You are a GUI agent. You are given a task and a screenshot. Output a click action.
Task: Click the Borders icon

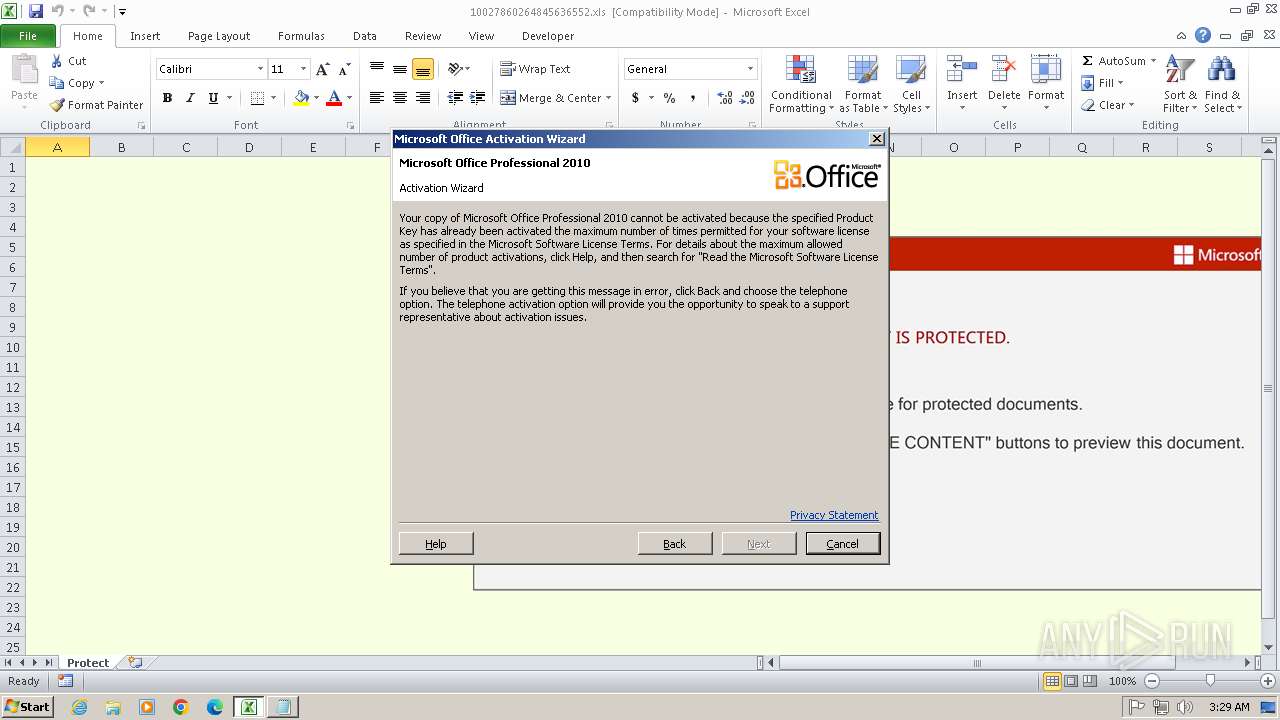pos(257,98)
